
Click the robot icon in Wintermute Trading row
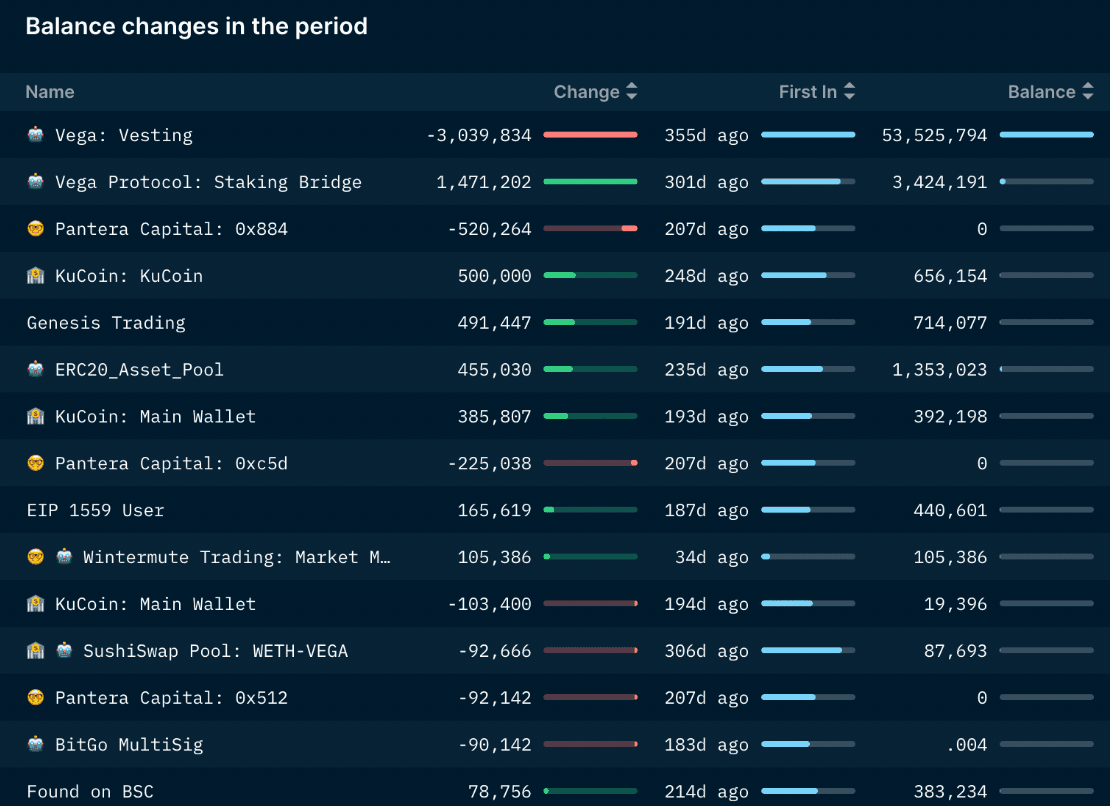pos(64,557)
